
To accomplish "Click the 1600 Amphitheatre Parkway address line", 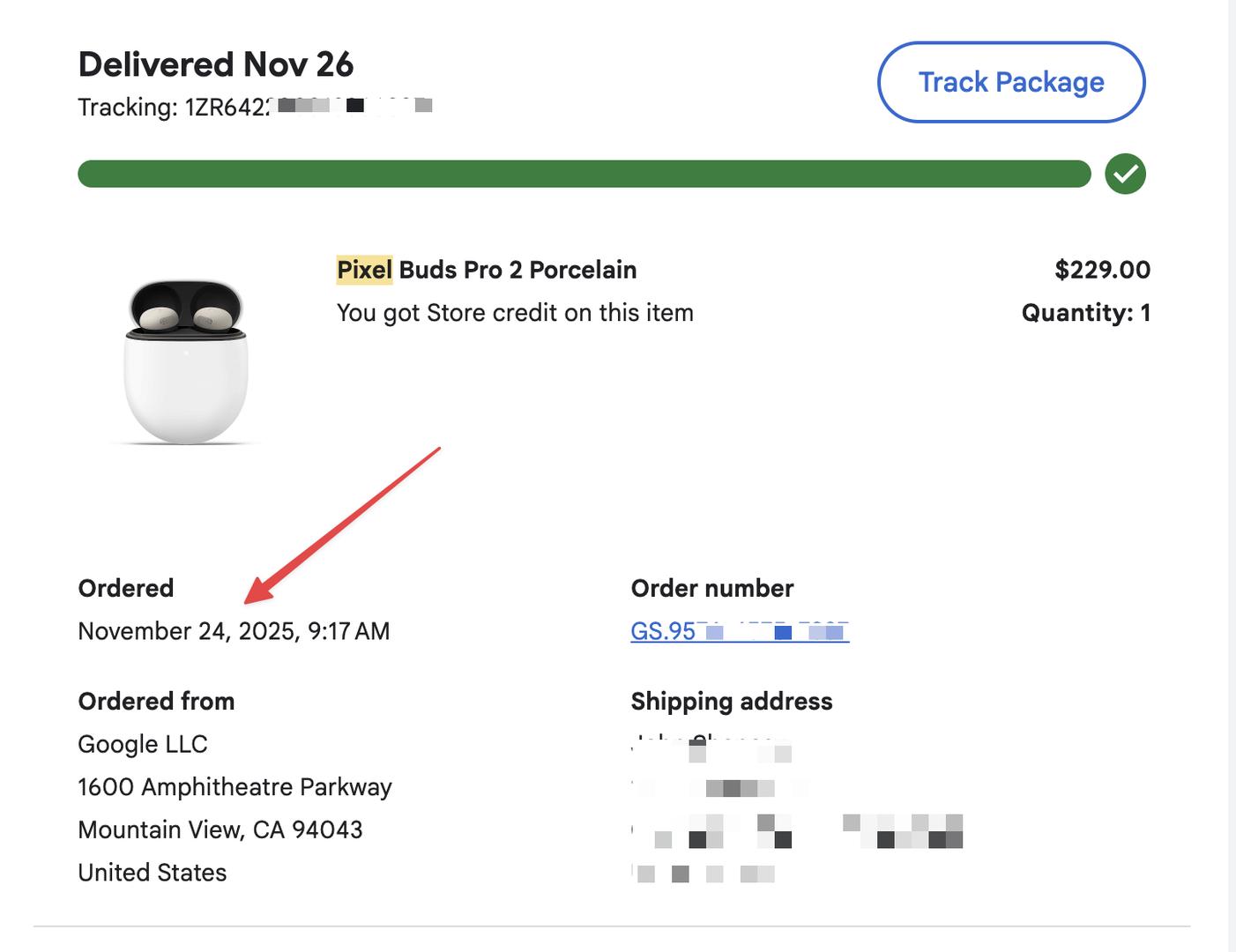I will 235,787.
